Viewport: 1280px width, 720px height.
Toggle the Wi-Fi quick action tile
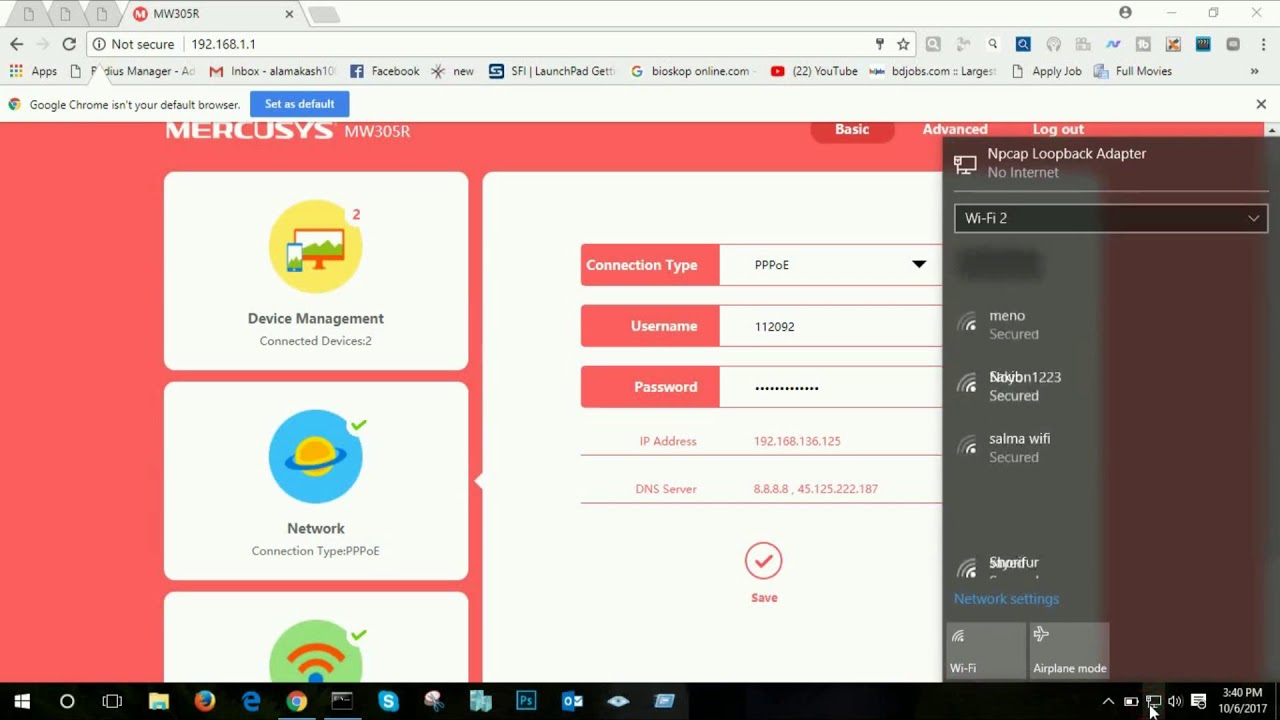coord(985,651)
